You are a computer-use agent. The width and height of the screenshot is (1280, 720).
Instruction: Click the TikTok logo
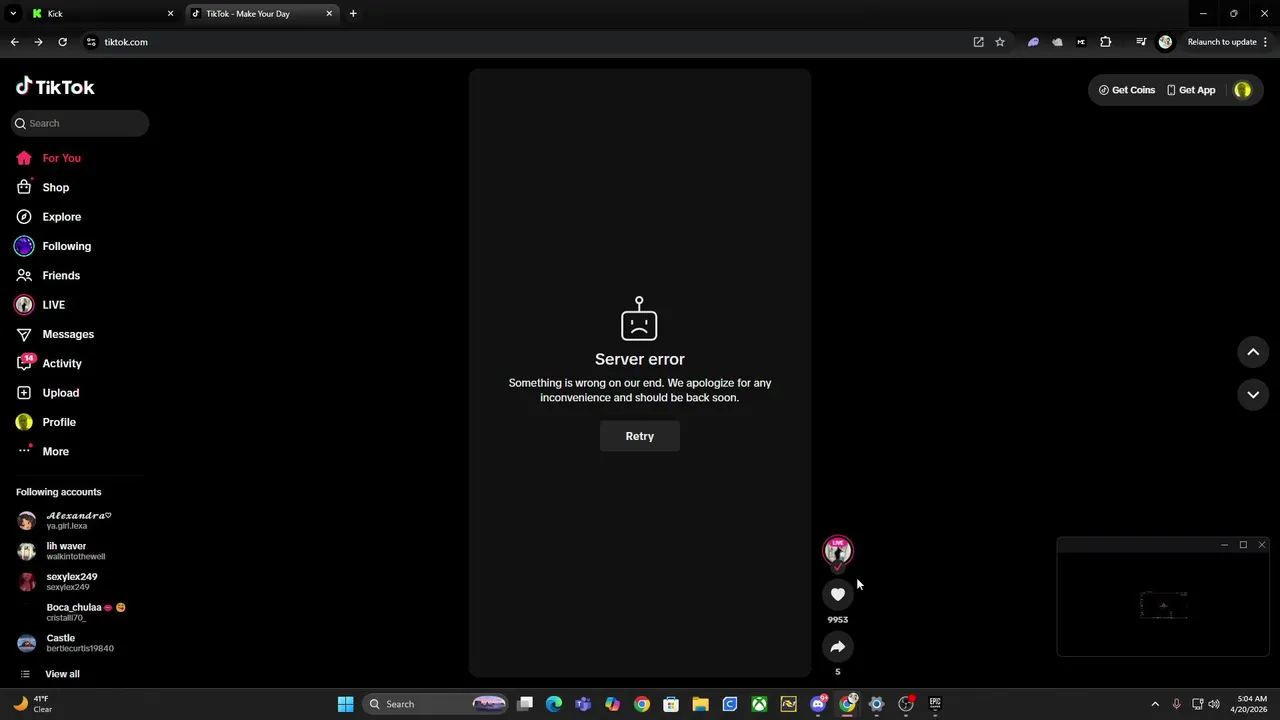click(55, 87)
